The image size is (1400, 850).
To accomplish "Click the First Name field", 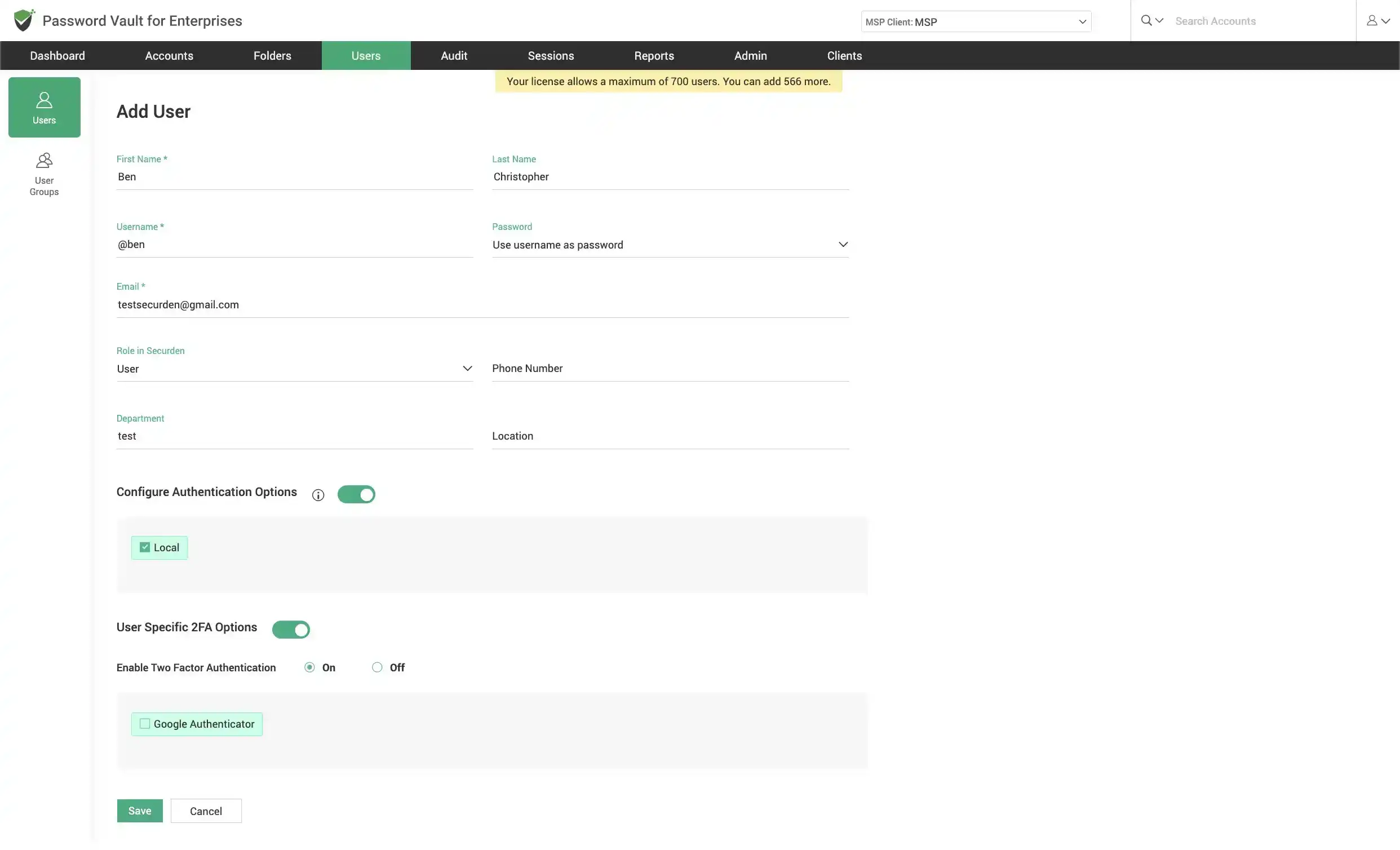I will coord(295,176).
